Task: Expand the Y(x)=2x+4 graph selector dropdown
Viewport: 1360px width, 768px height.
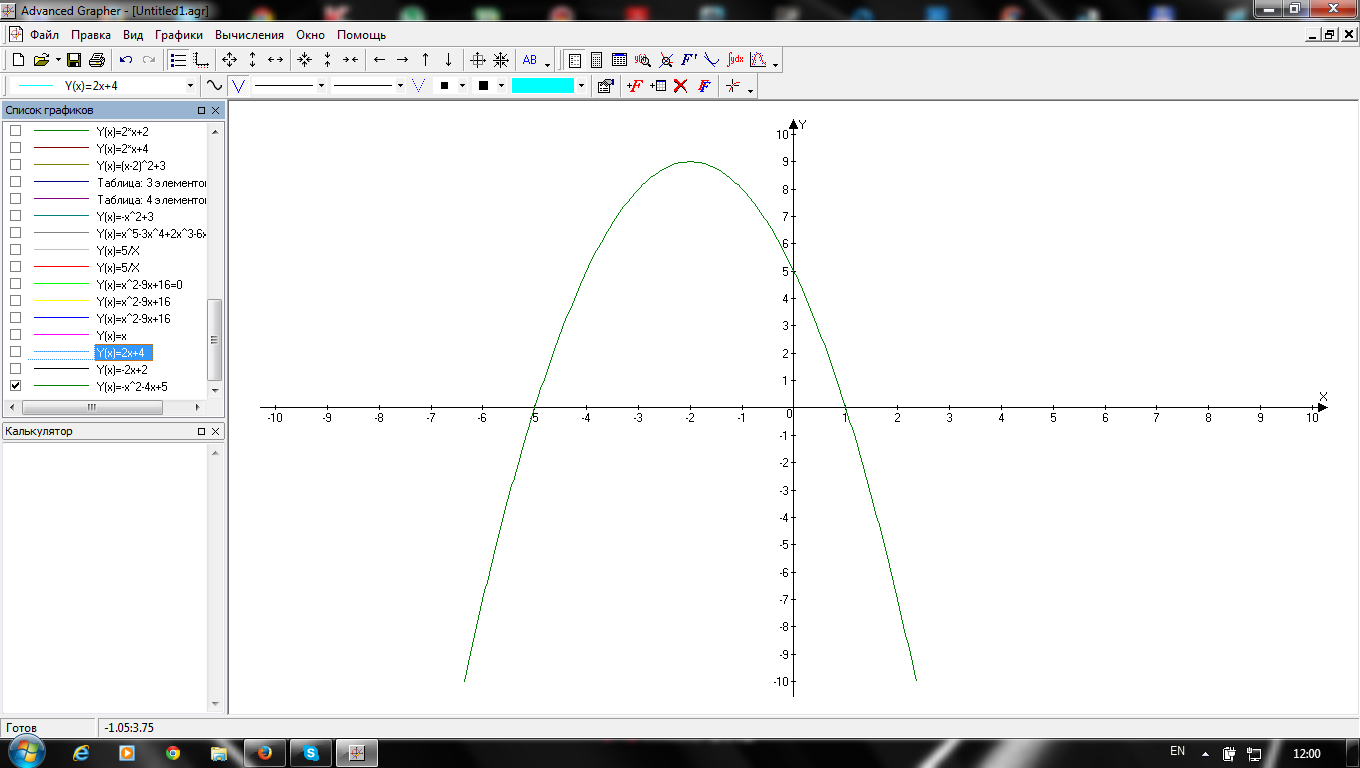Action: click(x=190, y=86)
